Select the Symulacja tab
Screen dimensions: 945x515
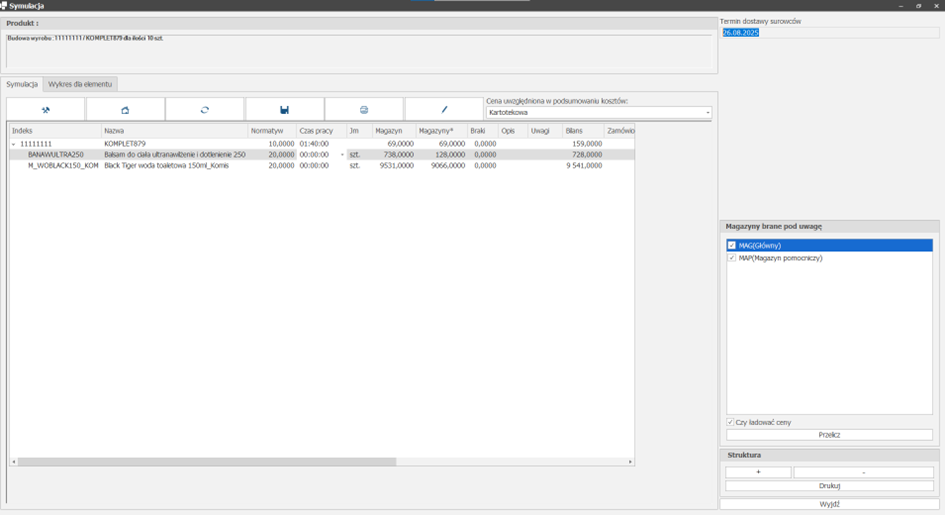[x=22, y=84]
